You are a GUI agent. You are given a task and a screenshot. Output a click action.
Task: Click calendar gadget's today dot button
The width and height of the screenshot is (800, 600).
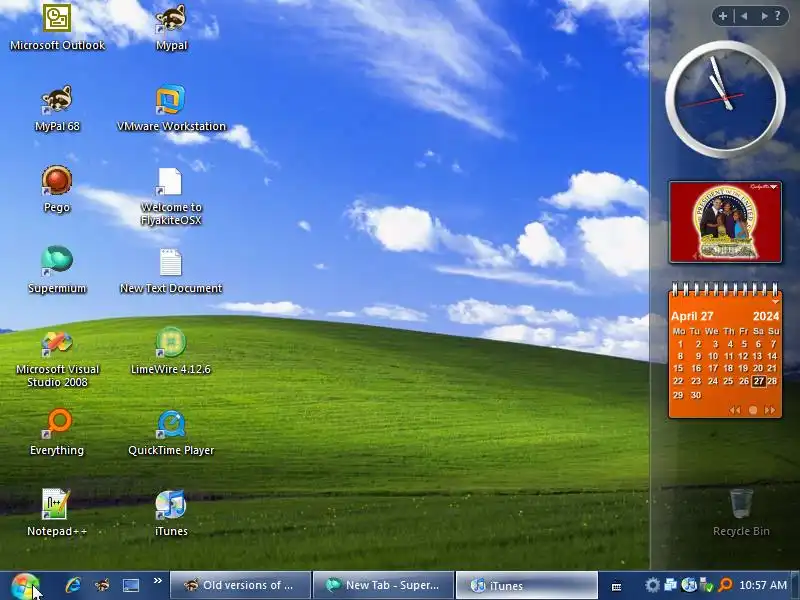click(753, 410)
